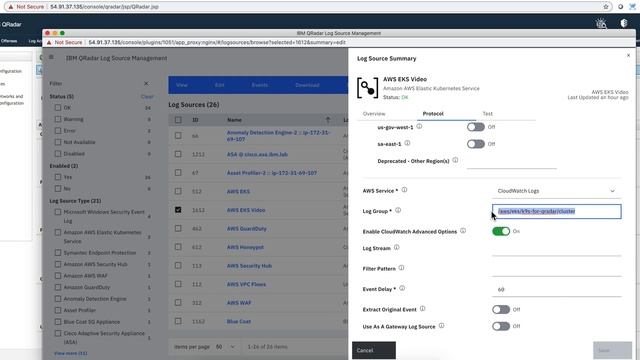Click the Cancel button
The image size is (640, 360).
(374, 350)
